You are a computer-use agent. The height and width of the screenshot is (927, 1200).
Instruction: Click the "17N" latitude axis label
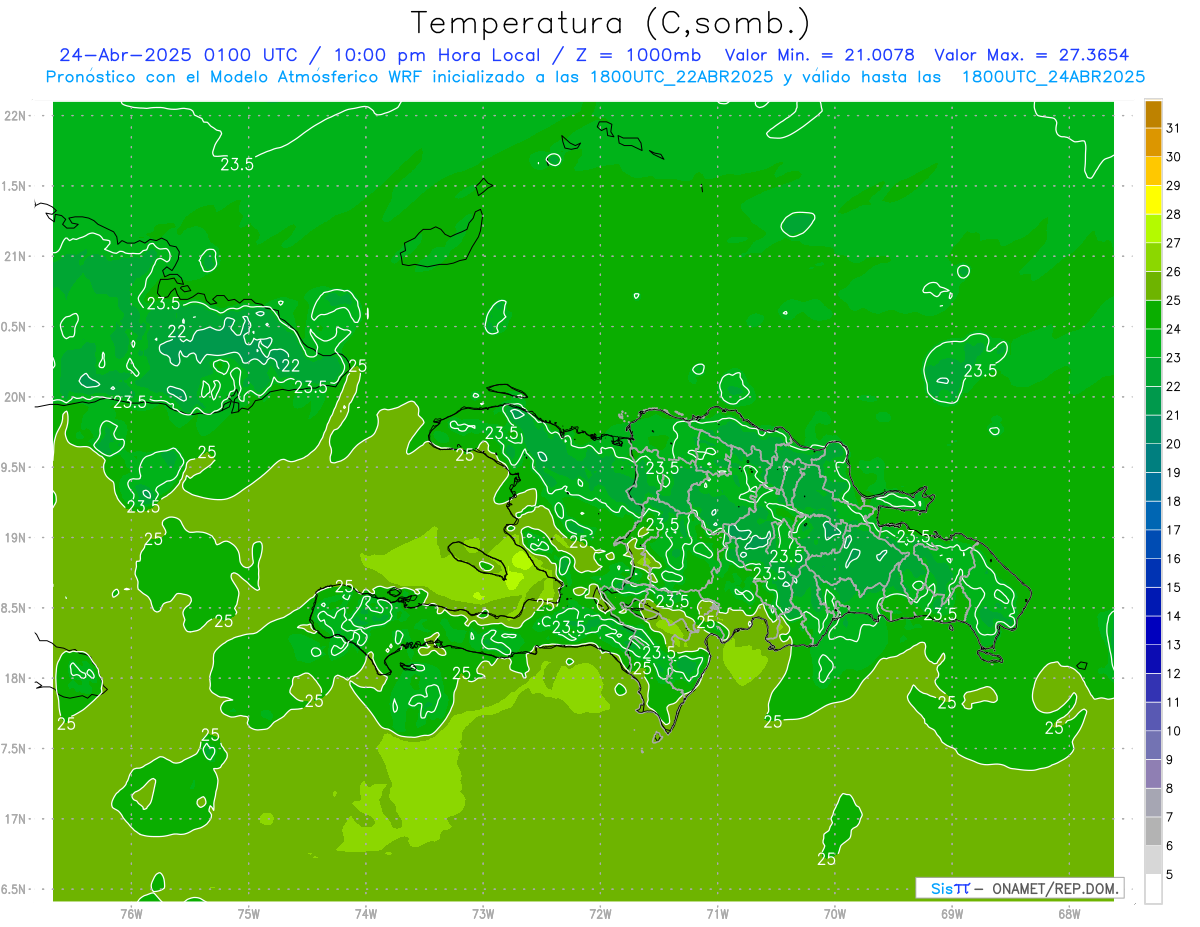(x=15, y=820)
